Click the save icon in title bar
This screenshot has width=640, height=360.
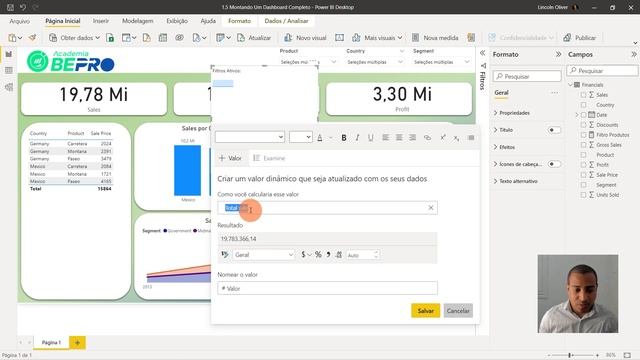pyautogui.click(x=10, y=7)
